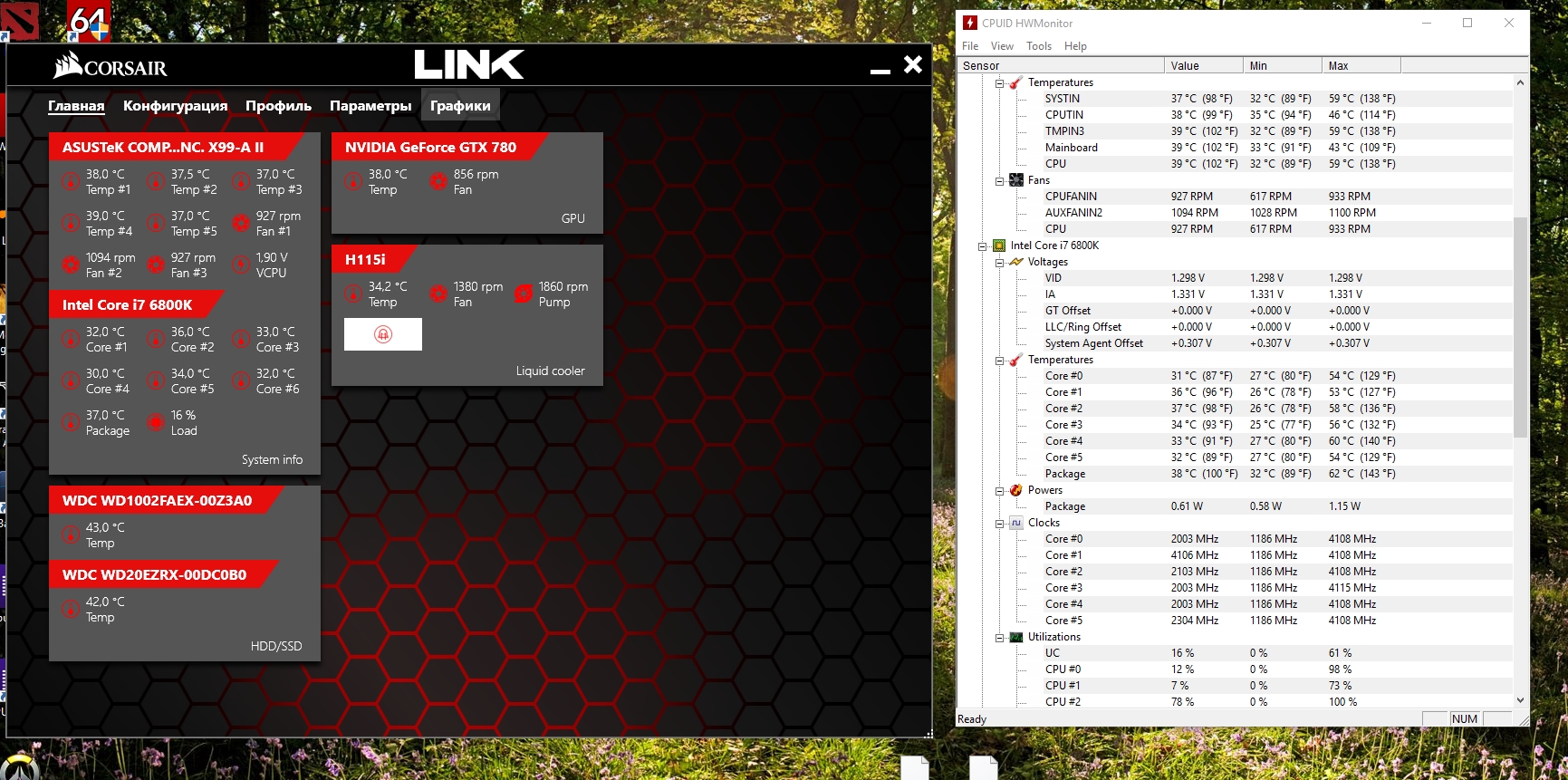Click the Sensor column header in HWMonitor
This screenshot has width=1568, height=780.
1061,65
